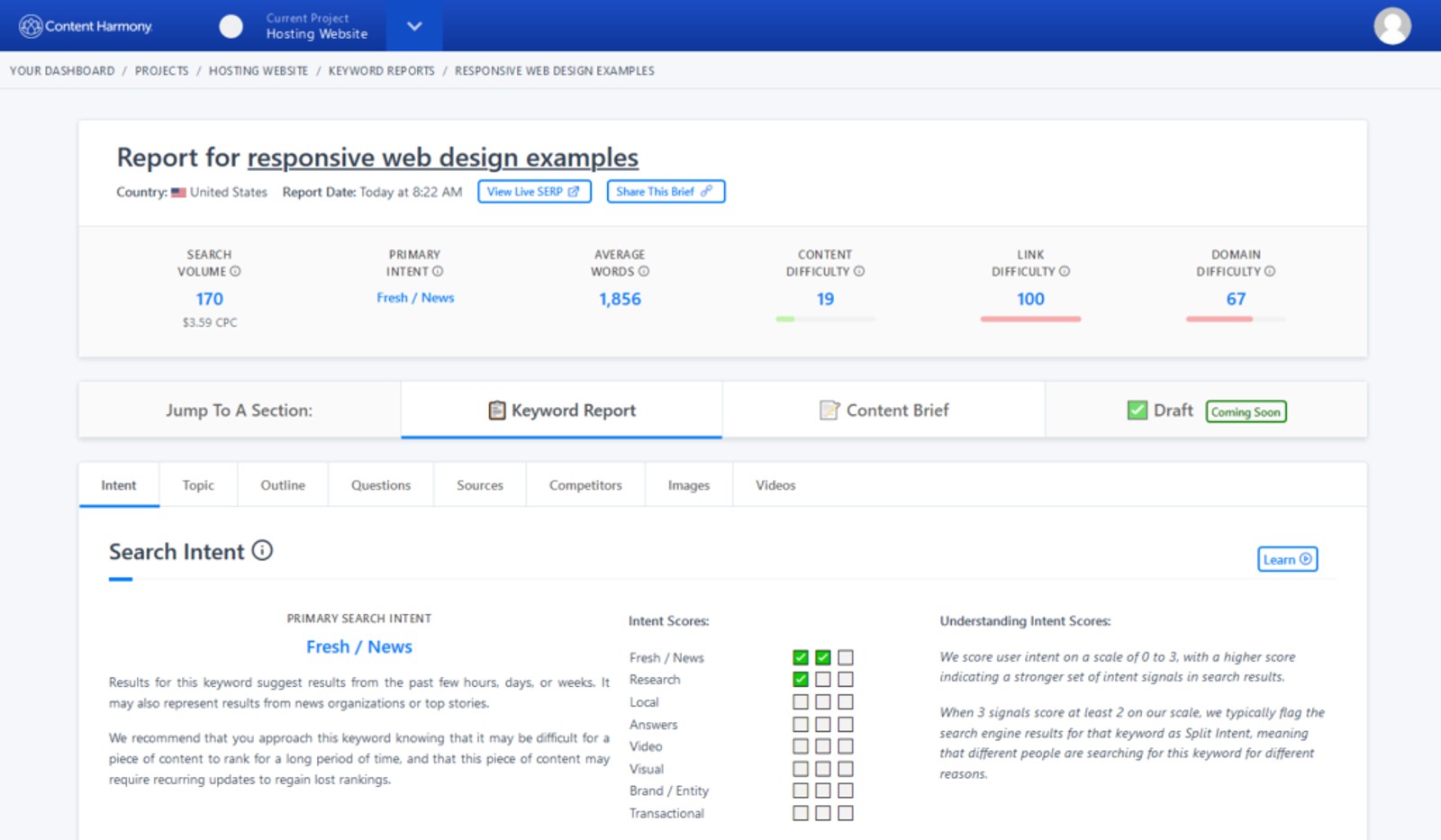The image size is (1441, 840).
Task: Select the Competitors tab
Action: (x=585, y=485)
